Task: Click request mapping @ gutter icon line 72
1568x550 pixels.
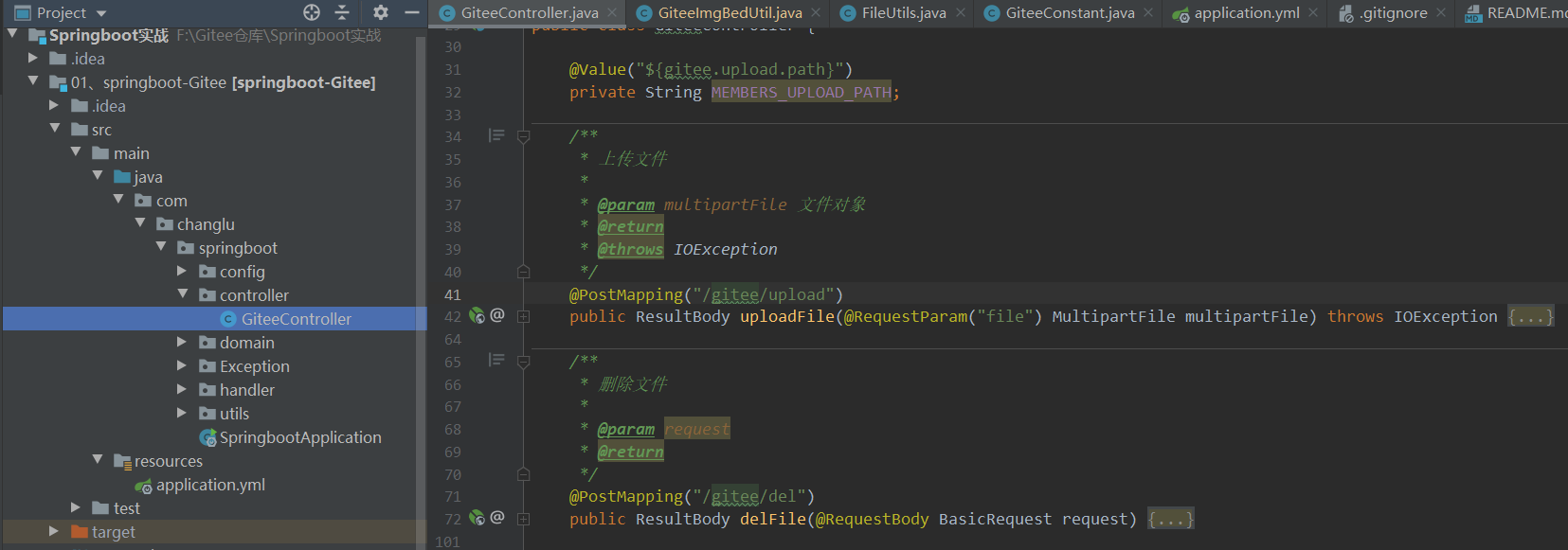Action: (497, 517)
